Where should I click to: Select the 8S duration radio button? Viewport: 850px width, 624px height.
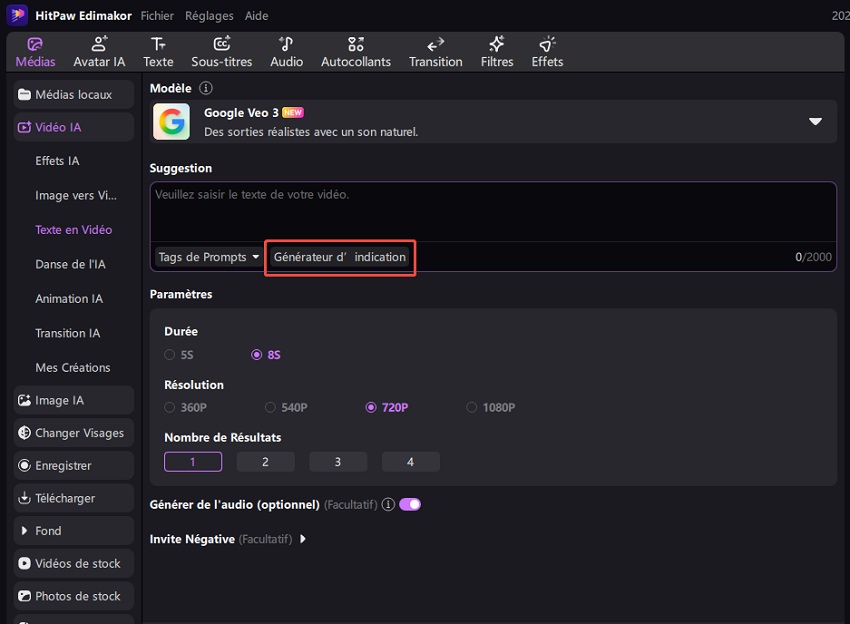tap(256, 355)
